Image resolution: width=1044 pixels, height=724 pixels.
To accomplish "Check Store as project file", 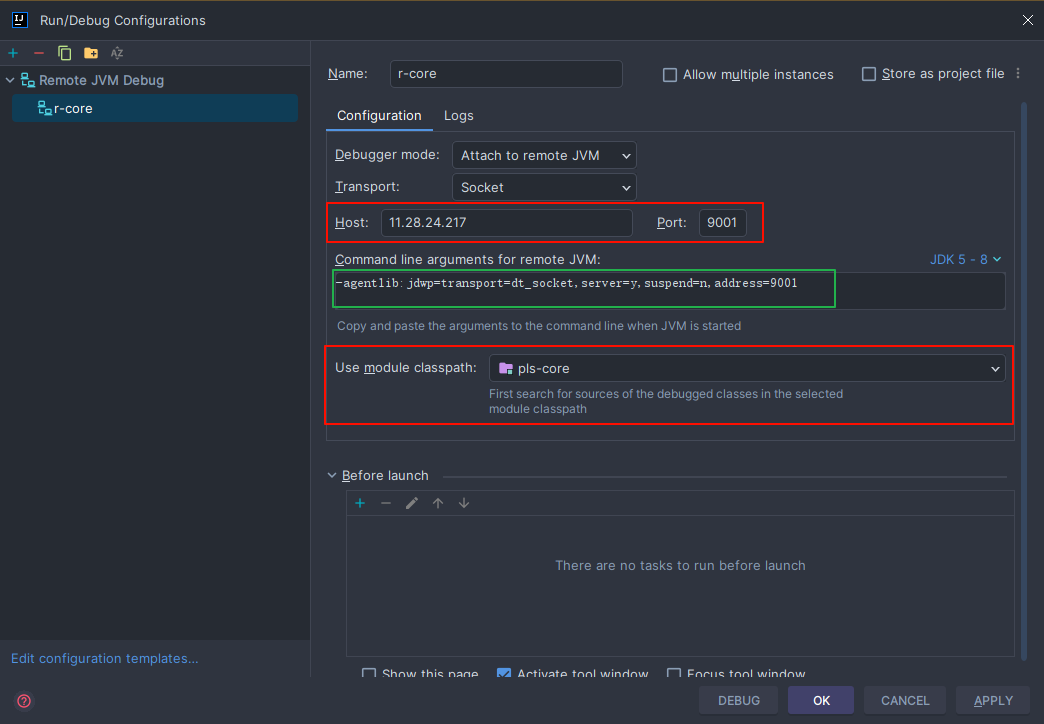I will click(x=869, y=74).
